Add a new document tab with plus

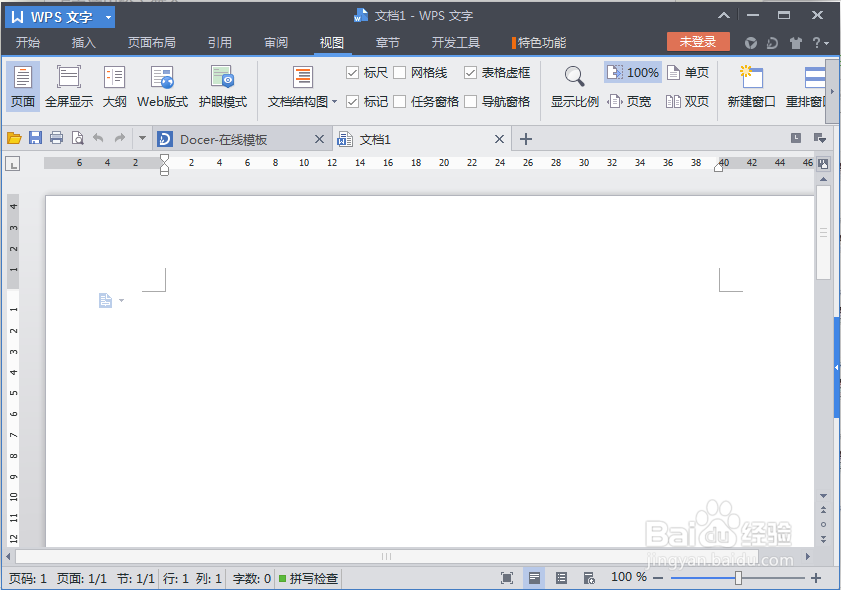(x=526, y=139)
